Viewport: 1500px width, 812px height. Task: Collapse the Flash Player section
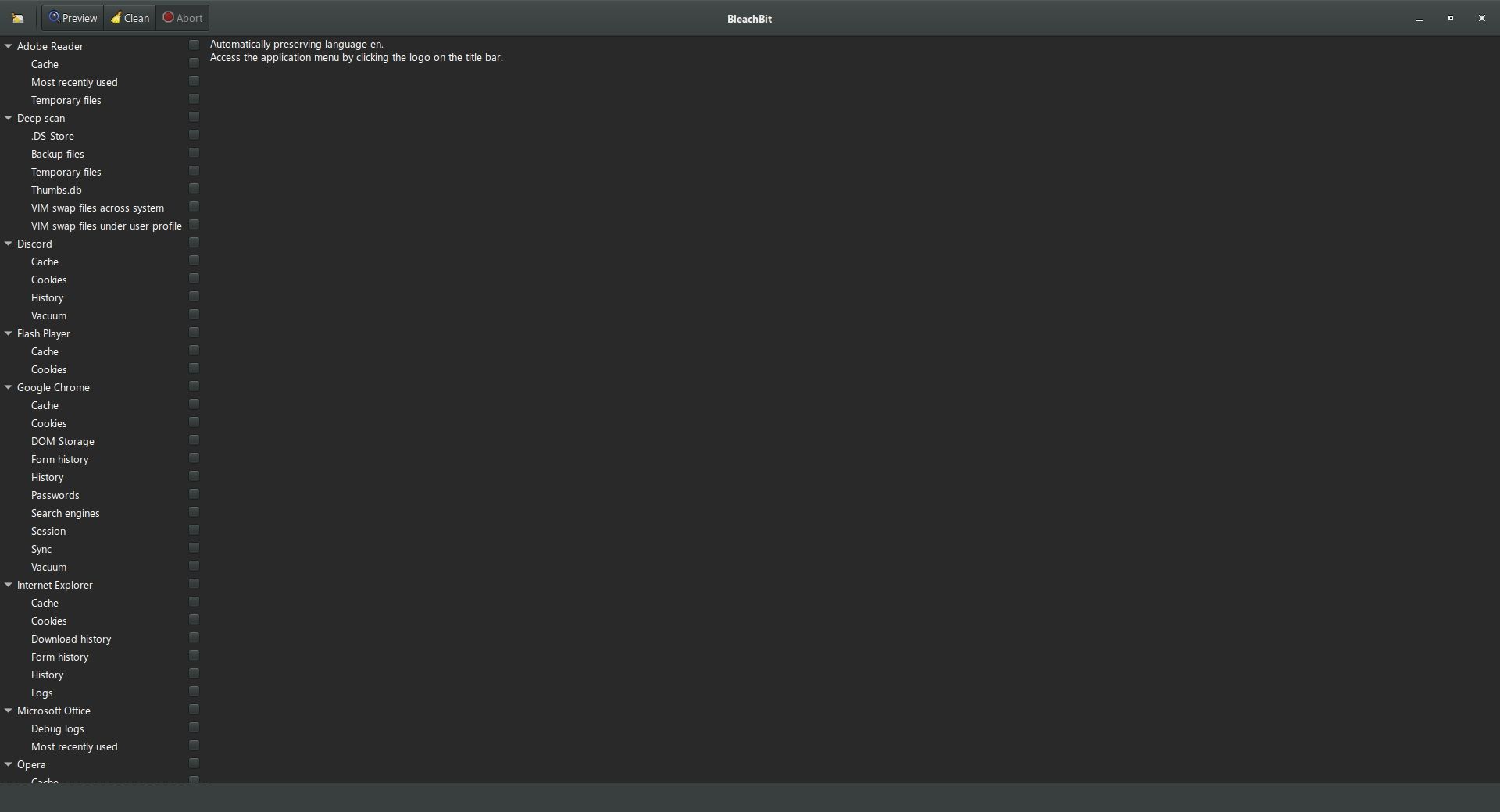[9, 333]
